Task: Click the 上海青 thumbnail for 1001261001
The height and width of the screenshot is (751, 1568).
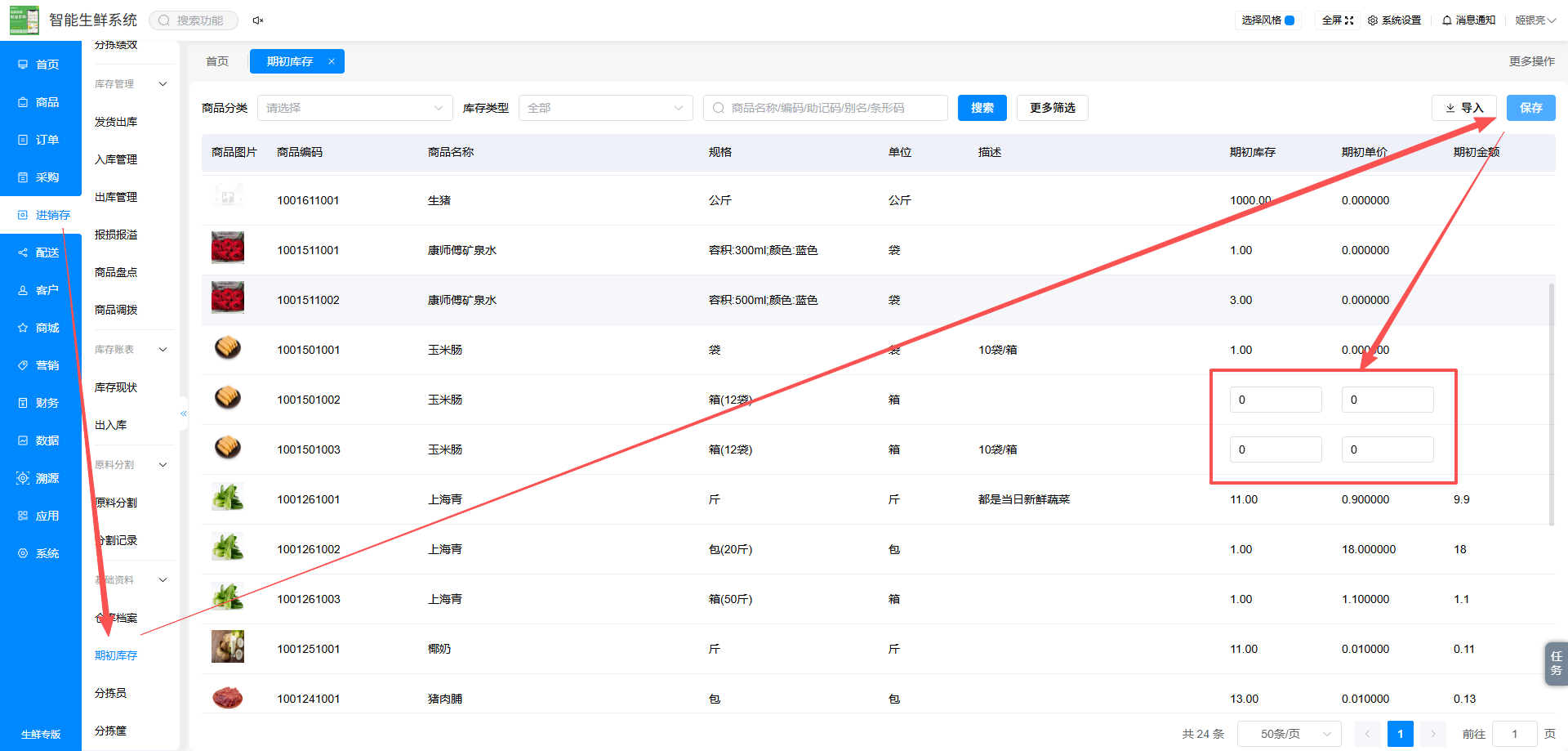Action: pyautogui.click(x=228, y=498)
